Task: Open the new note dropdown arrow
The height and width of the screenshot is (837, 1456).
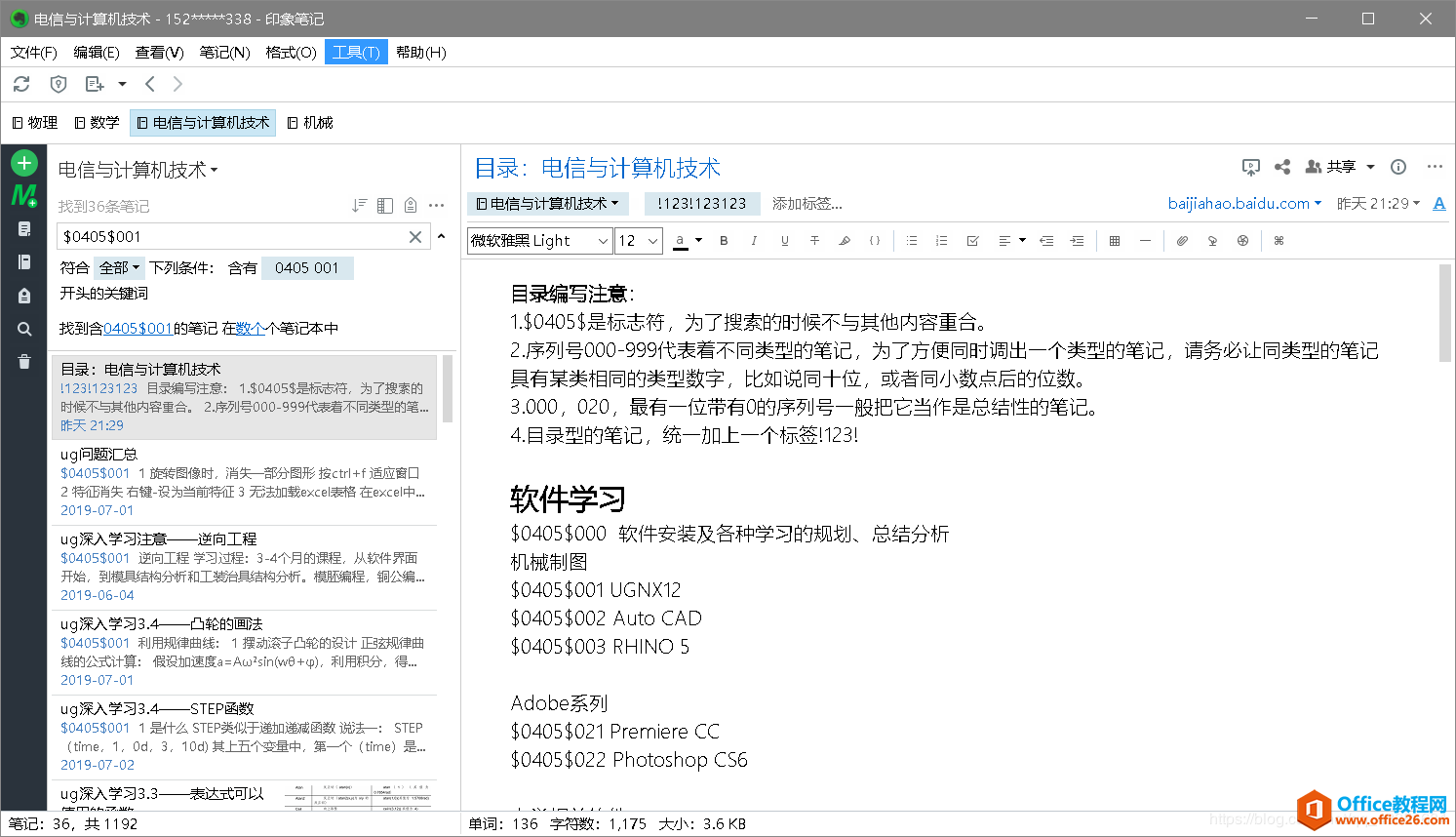Action: 122,84
